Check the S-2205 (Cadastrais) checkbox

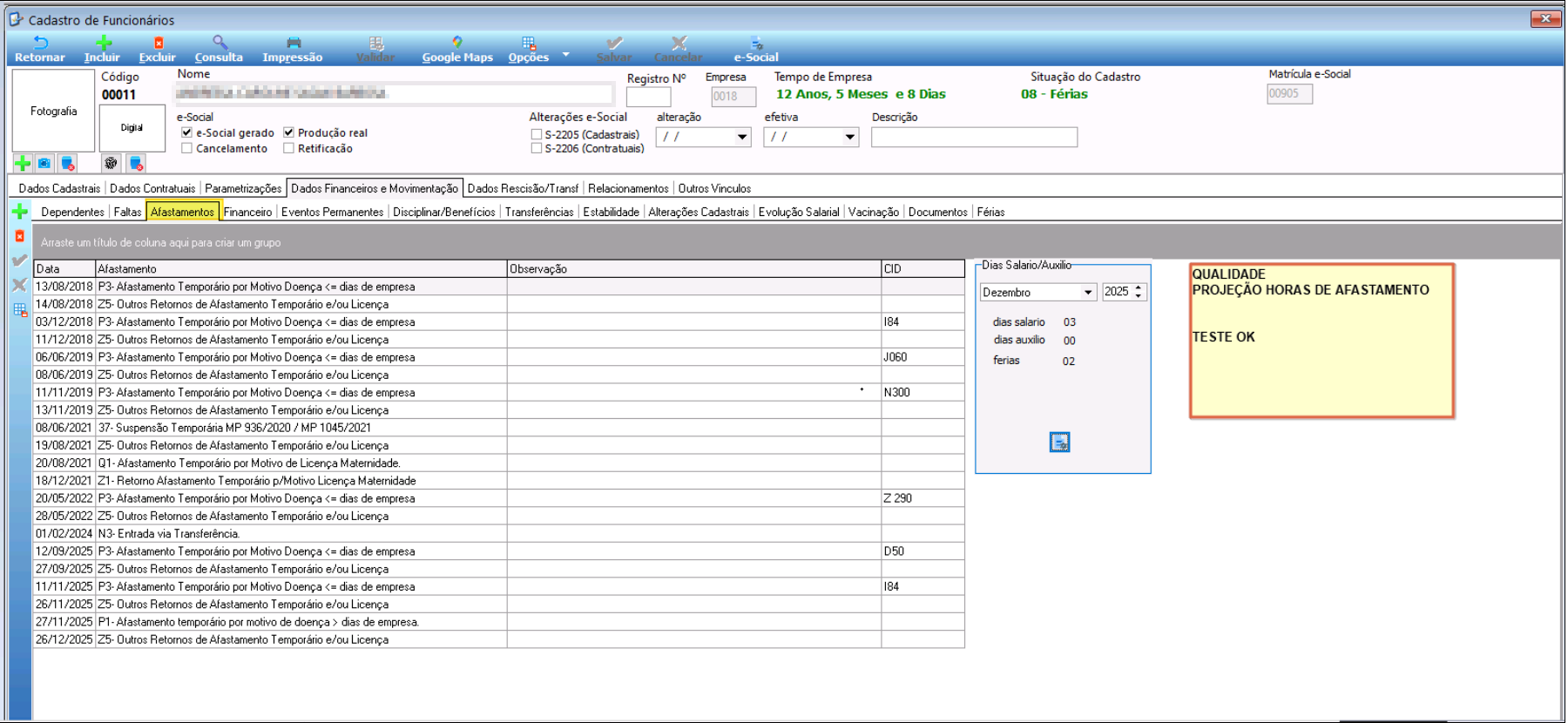(x=537, y=134)
